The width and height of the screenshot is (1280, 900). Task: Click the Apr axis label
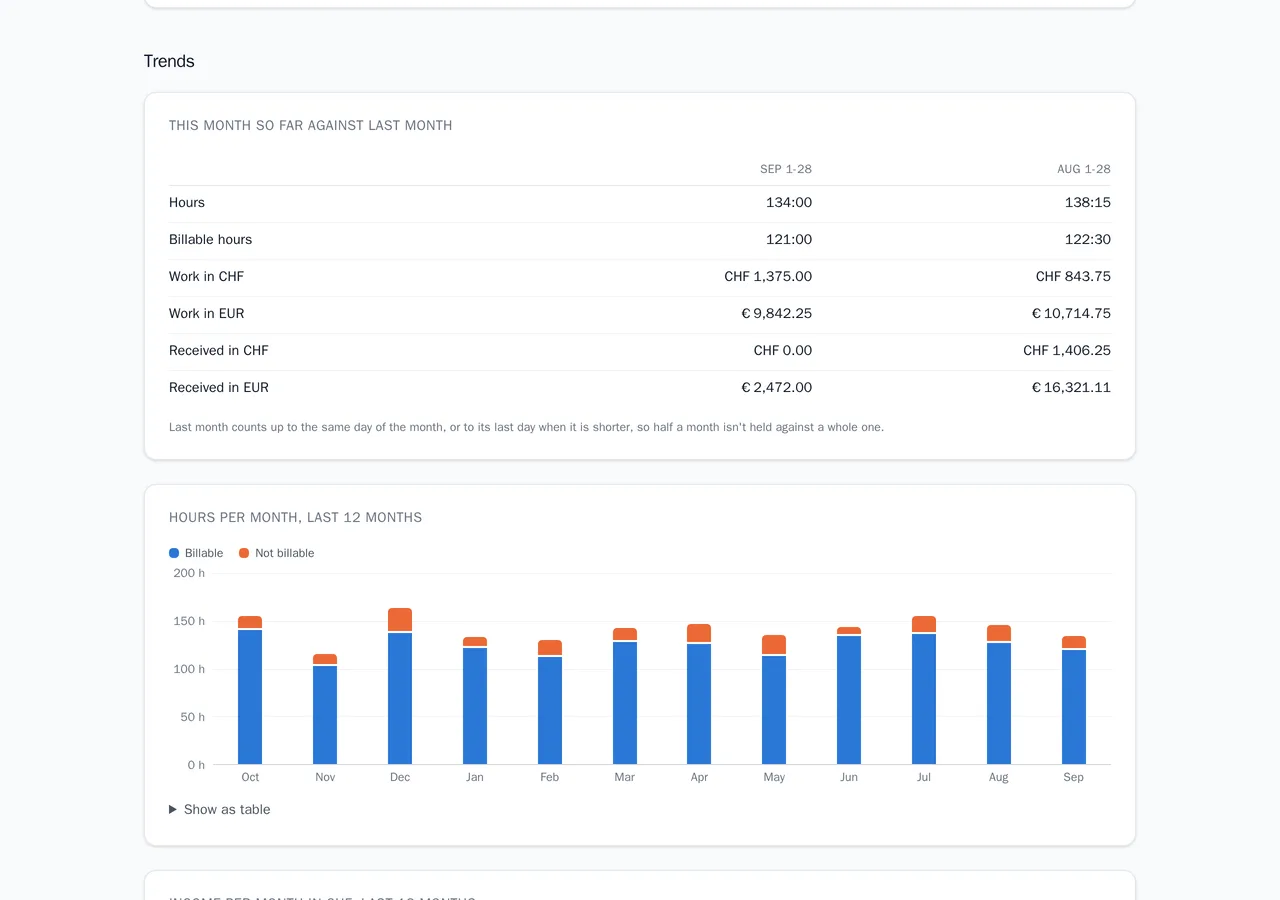[699, 777]
